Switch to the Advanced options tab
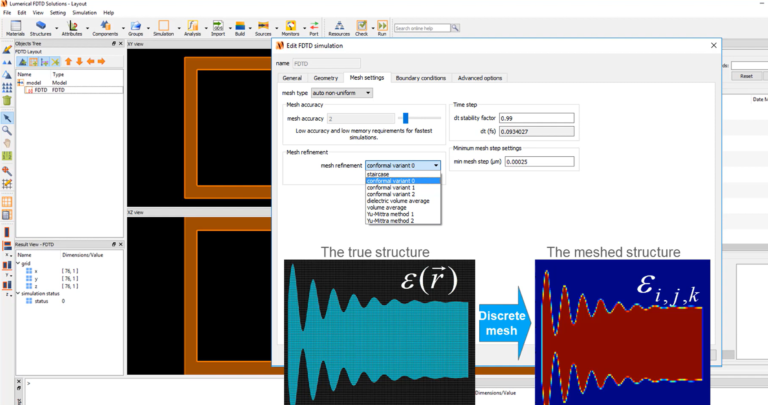The image size is (768, 405). point(480,78)
